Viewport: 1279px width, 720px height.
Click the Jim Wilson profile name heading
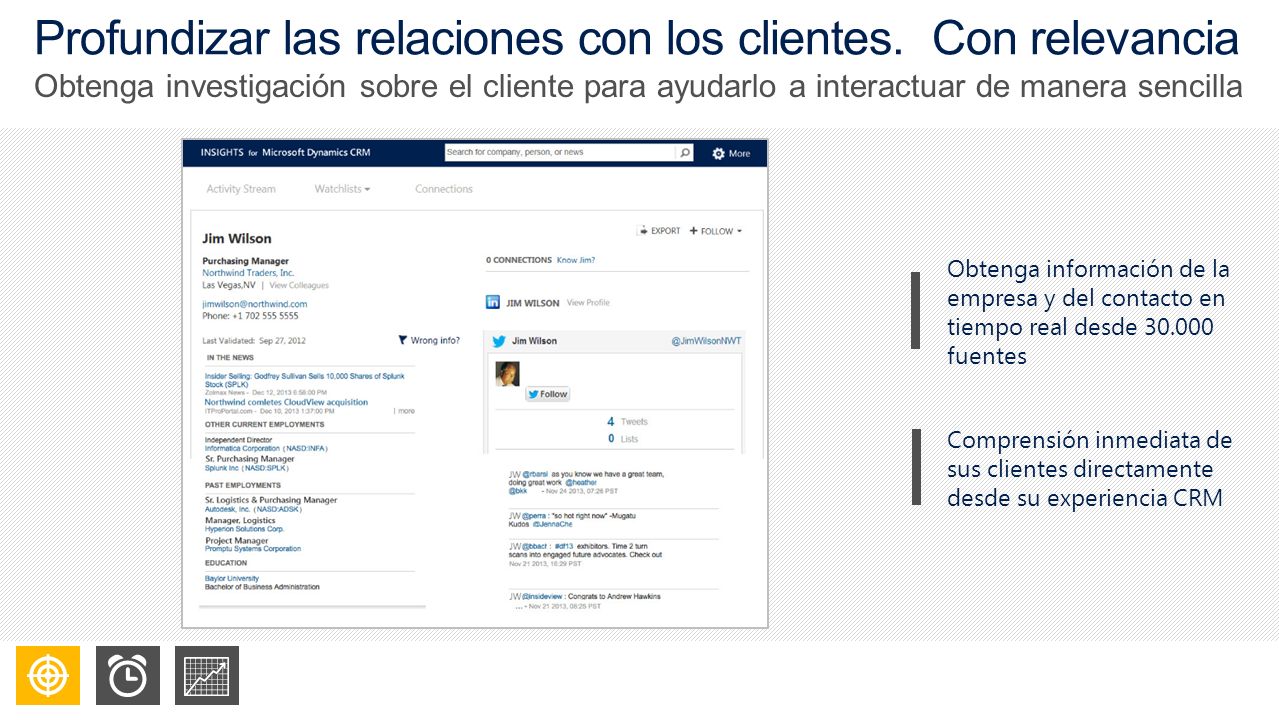click(x=237, y=239)
